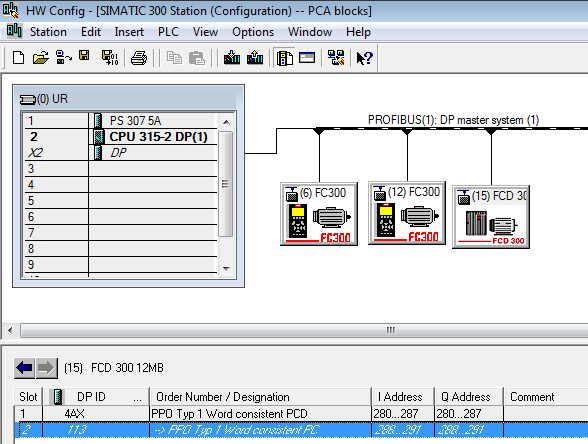
Task: Click the (0) UR rack title
Action: [52, 99]
